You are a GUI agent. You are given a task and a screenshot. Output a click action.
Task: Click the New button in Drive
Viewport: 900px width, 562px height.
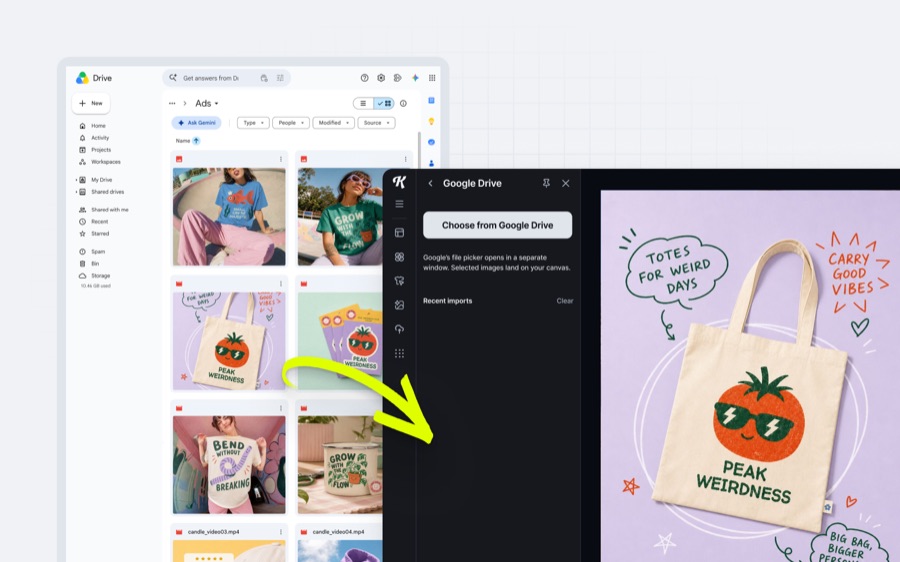(x=91, y=103)
